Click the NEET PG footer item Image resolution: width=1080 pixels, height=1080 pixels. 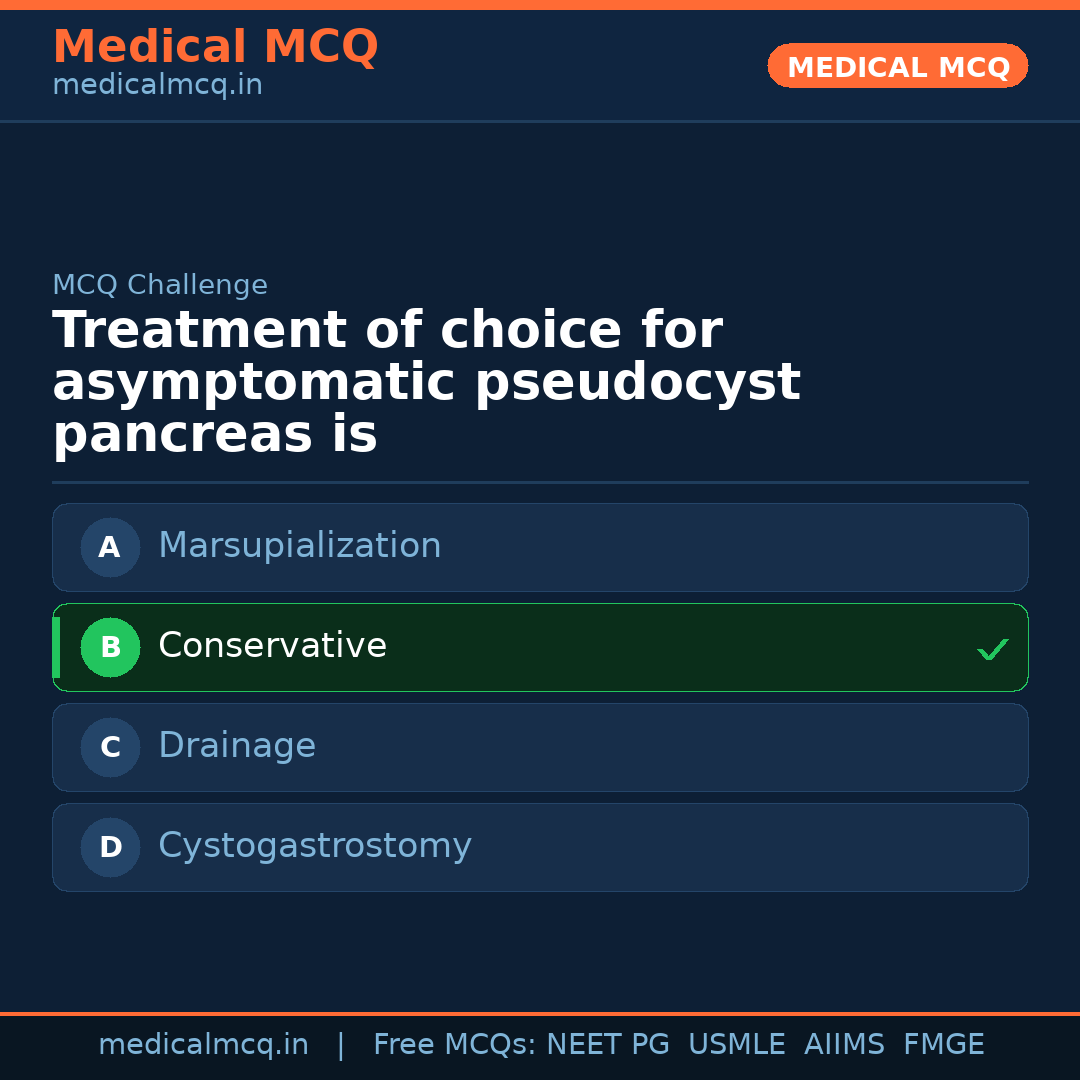(607, 1044)
